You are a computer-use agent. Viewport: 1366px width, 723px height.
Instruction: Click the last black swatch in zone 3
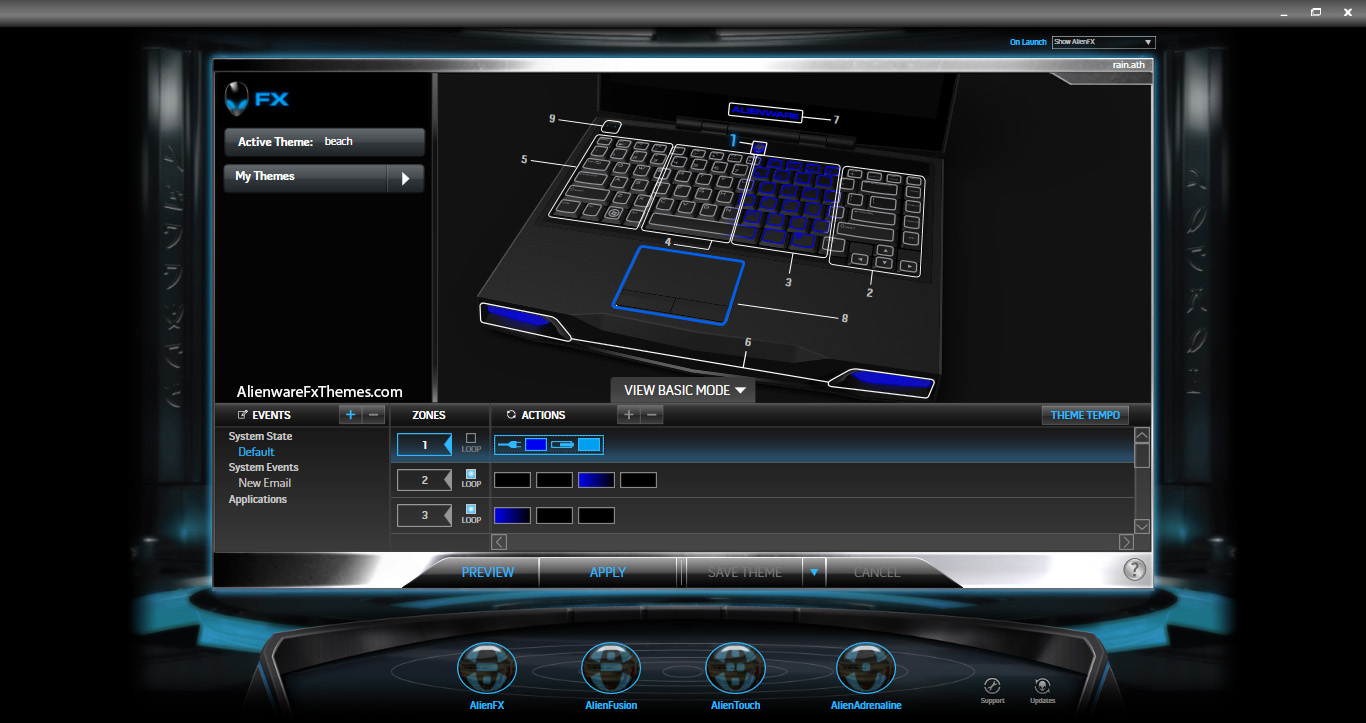coord(596,515)
